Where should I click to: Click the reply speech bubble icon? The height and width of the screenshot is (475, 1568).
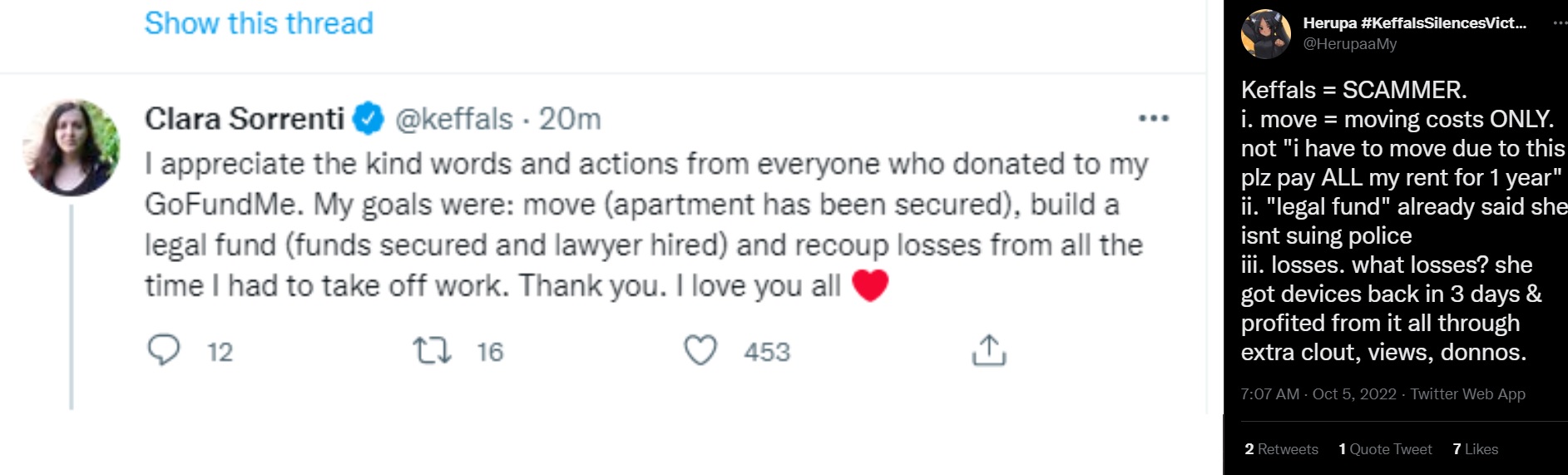click(164, 350)
